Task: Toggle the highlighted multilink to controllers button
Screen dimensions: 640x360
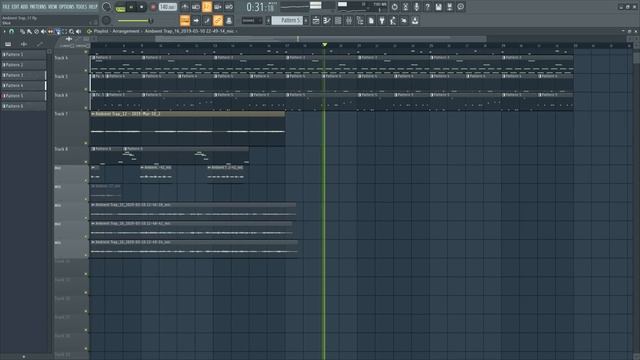Action: [x=218, y=20]
